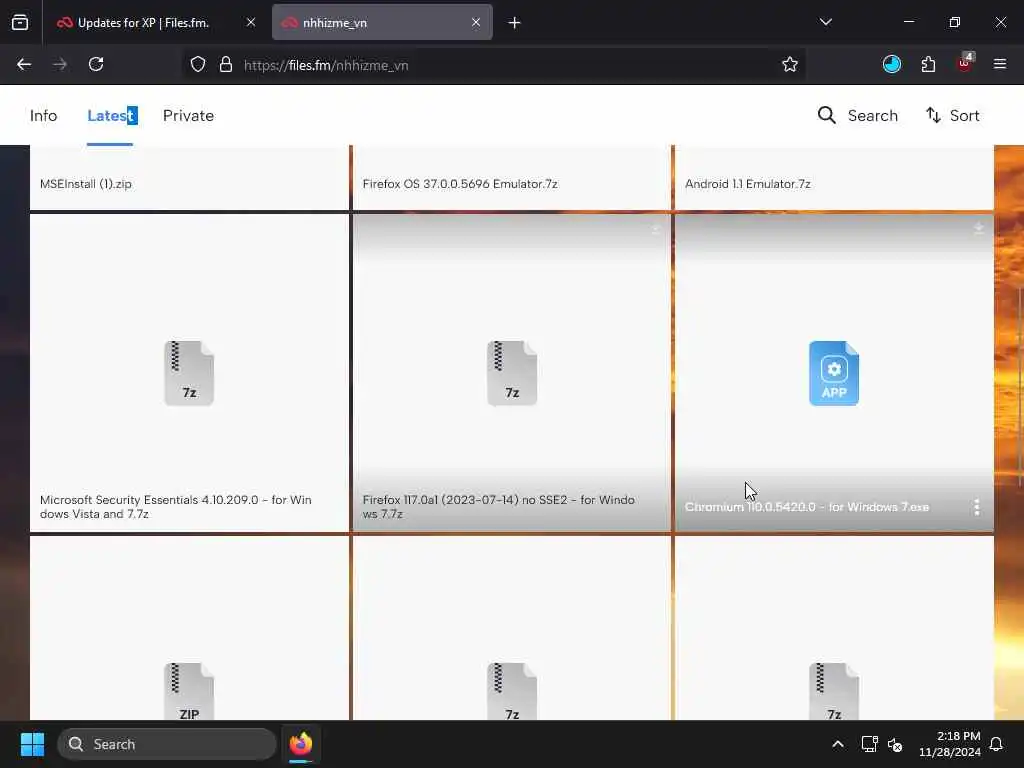The width and height of the screenshot is (1024, 768).
Task: Open network status tray icon
Action: 869,744
